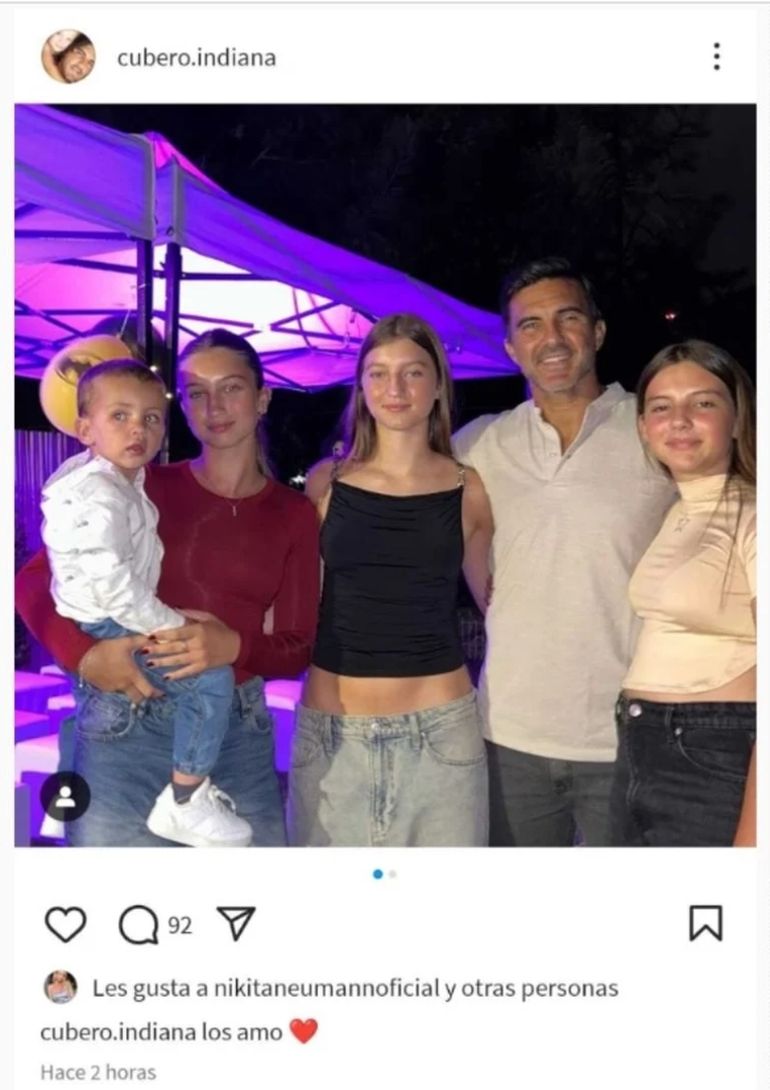Open the small liker avatar beside Les gusta
Viewport: 770px width, 1090px height.
click(x=61, y=987)
